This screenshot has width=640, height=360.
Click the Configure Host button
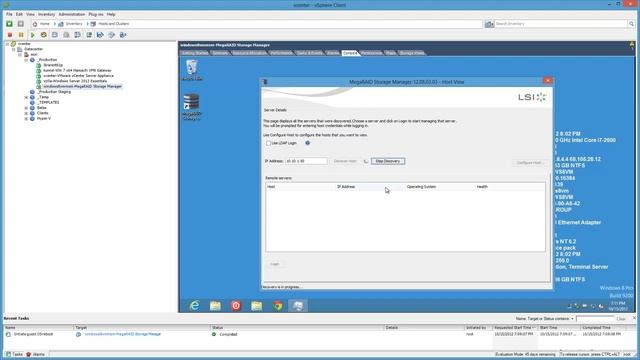[529, 163]
